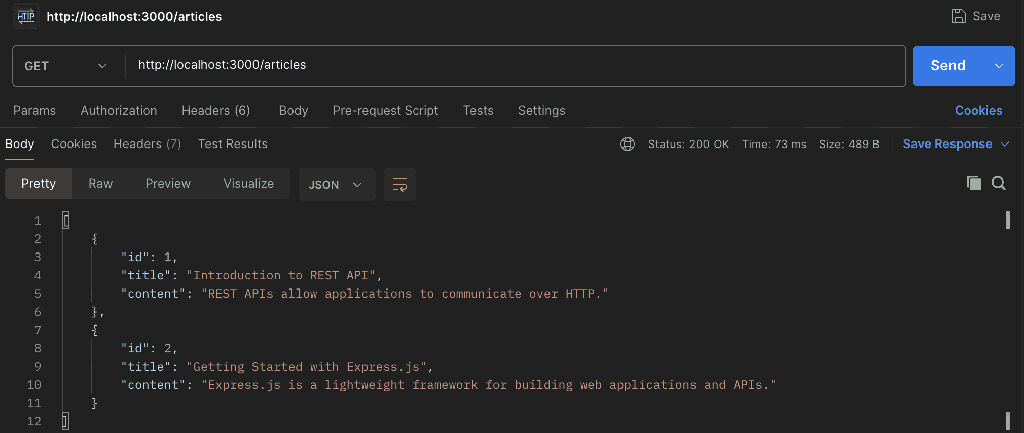Screen dimensions: 1024x433
Task: Click the globe network icon near Status
Action: pyautogui.click(x=627, y=144)
